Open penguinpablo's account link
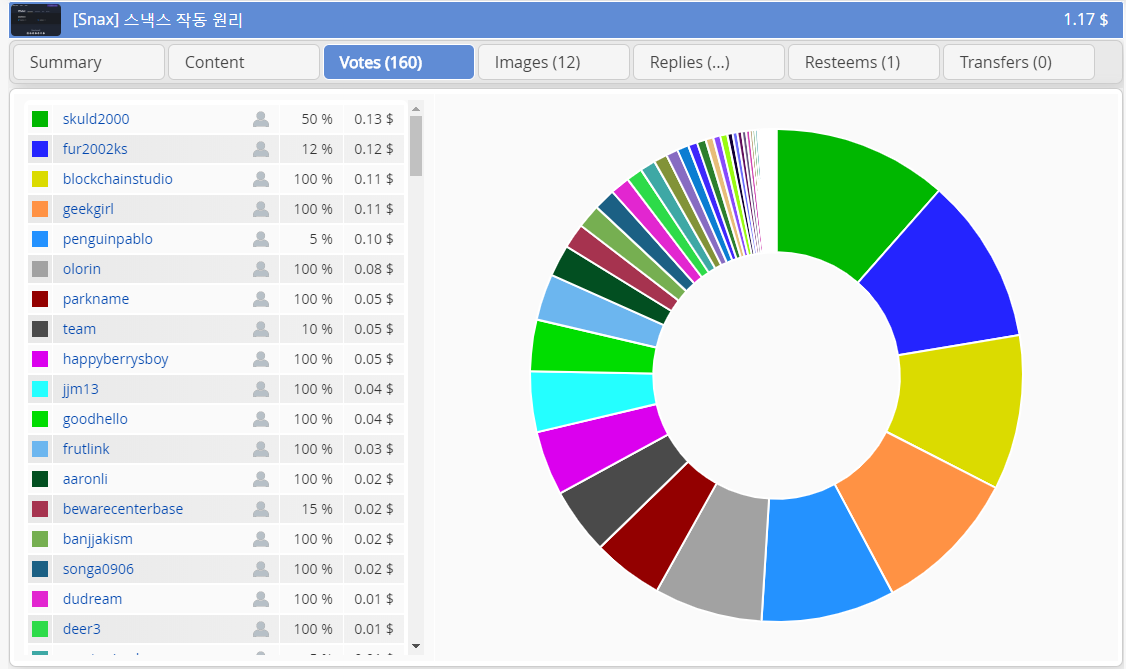This screenshot has height=669, width=1126. pos(107,239)
